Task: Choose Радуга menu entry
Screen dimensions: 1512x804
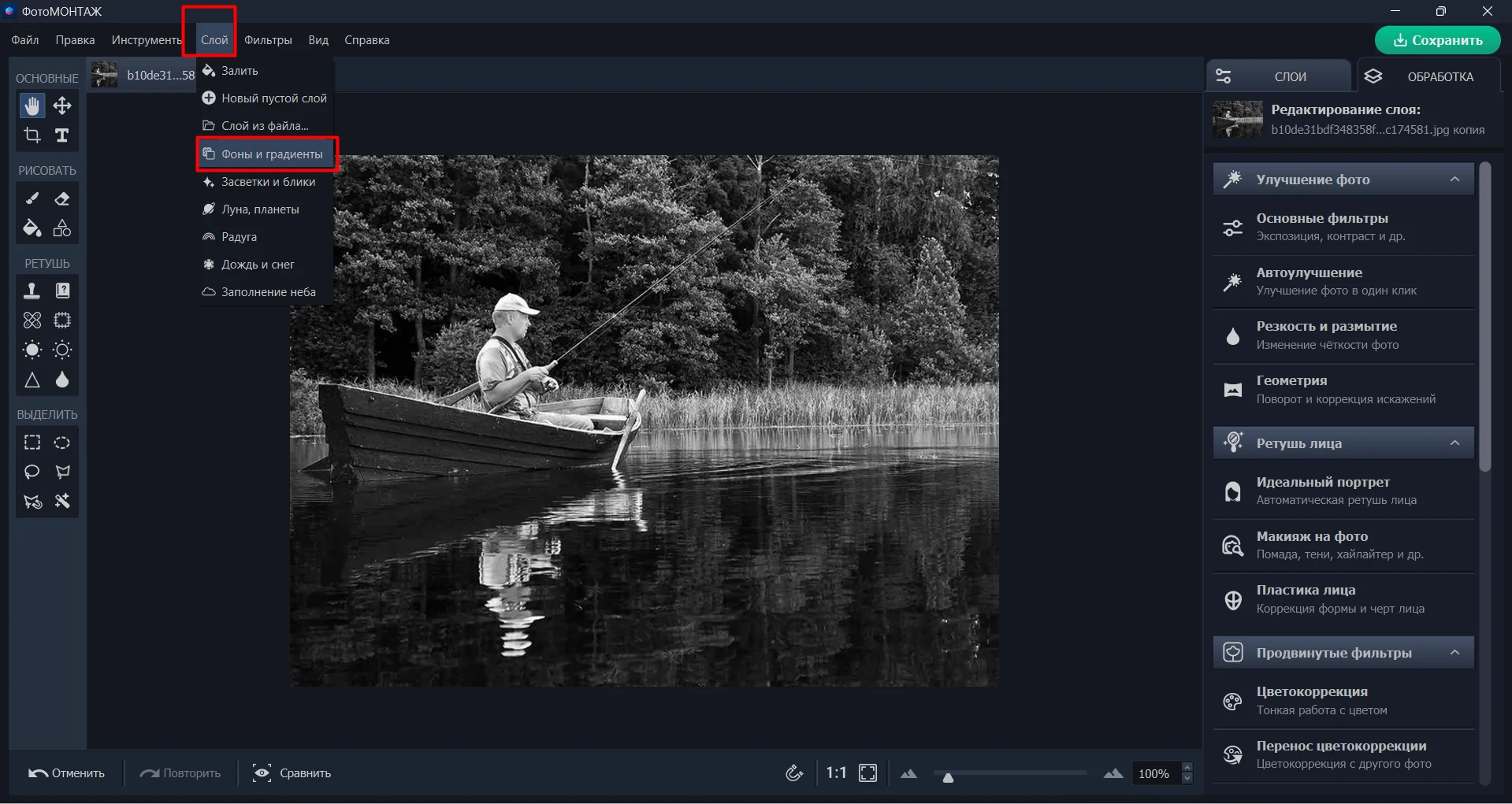Action: point(265,237)
